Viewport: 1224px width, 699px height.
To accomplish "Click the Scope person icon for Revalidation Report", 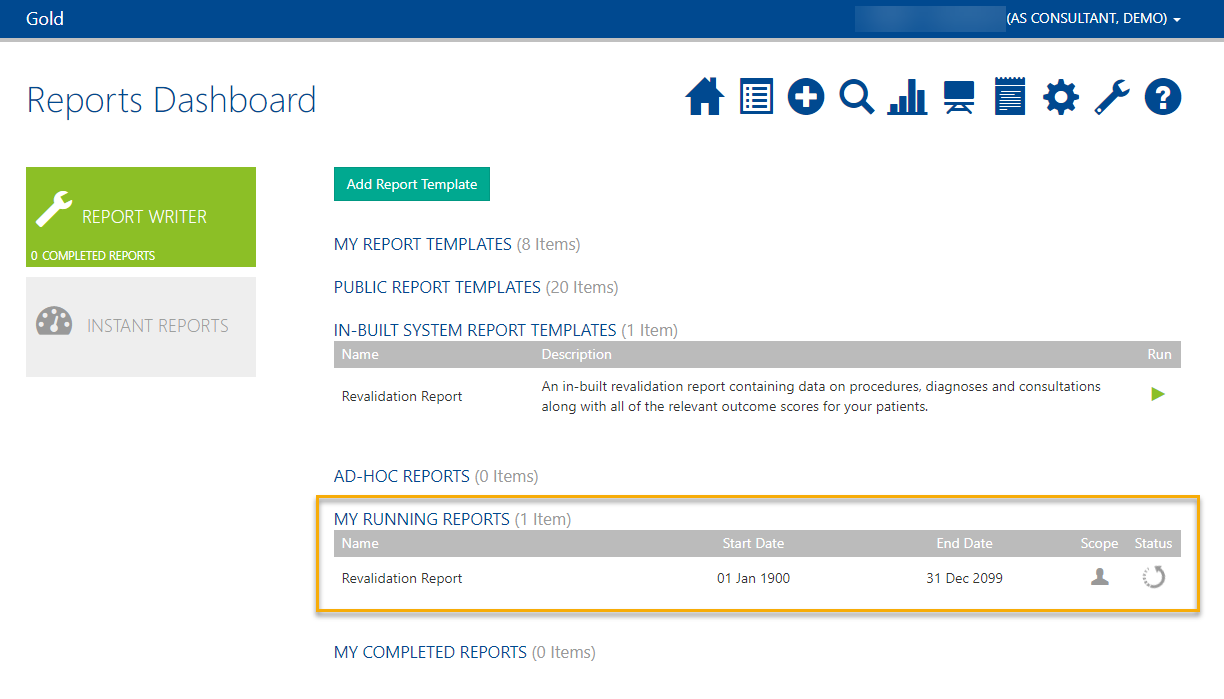I will (x=1098, y=577).
